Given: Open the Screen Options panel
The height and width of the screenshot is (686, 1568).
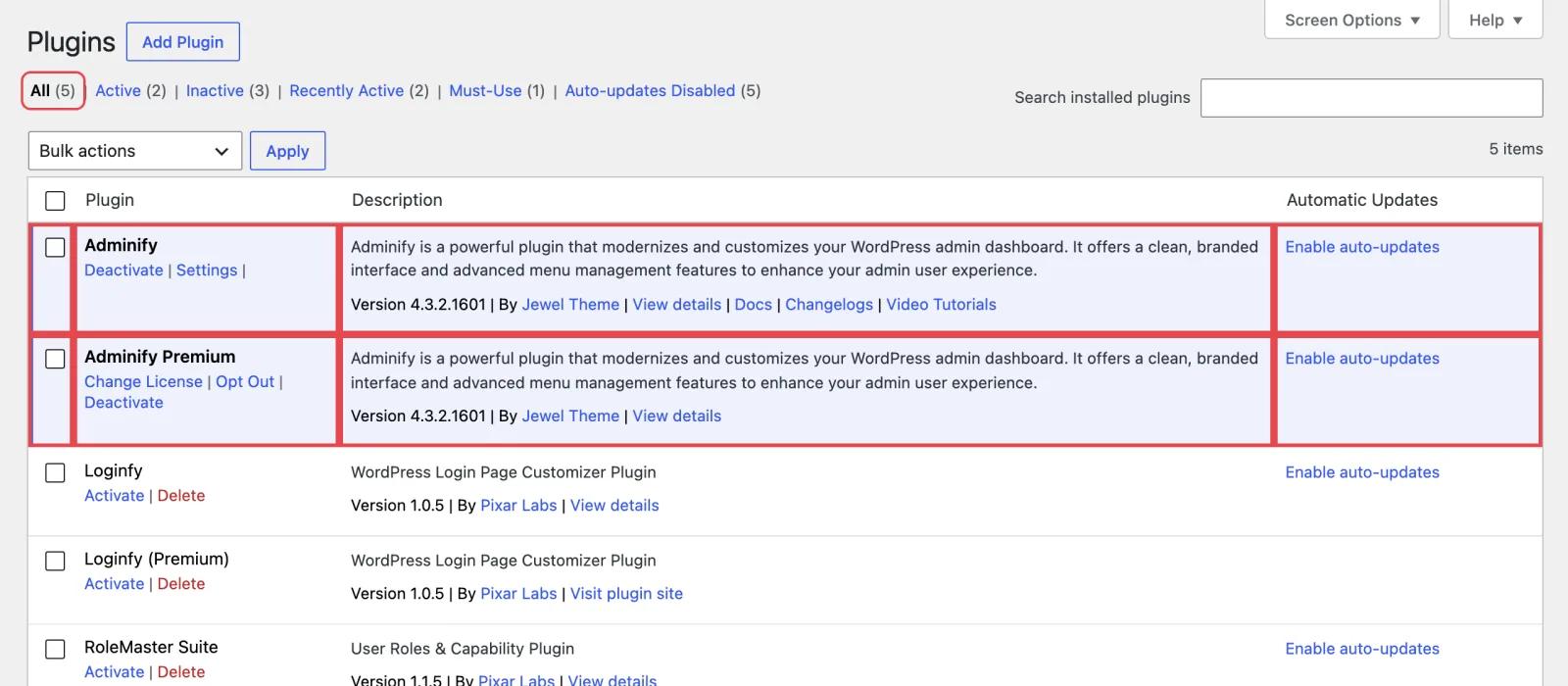Looking at the screenshot, I should (1351, 20).
